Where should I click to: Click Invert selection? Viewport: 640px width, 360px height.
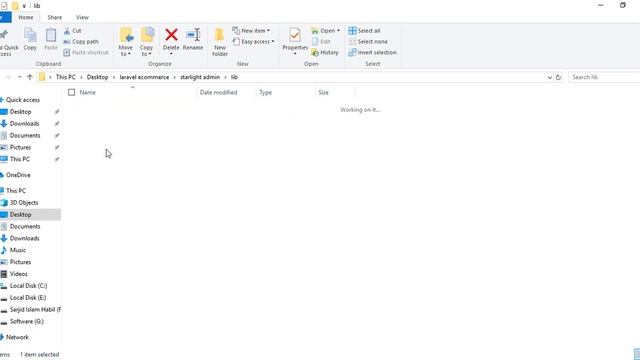[x=372, y=53]
